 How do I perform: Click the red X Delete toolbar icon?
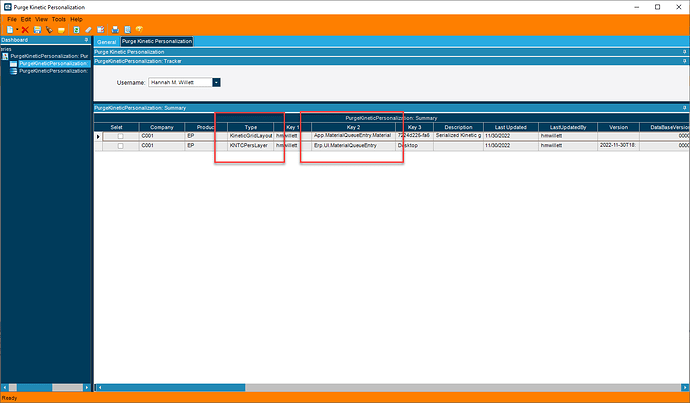tap(25, 30)
